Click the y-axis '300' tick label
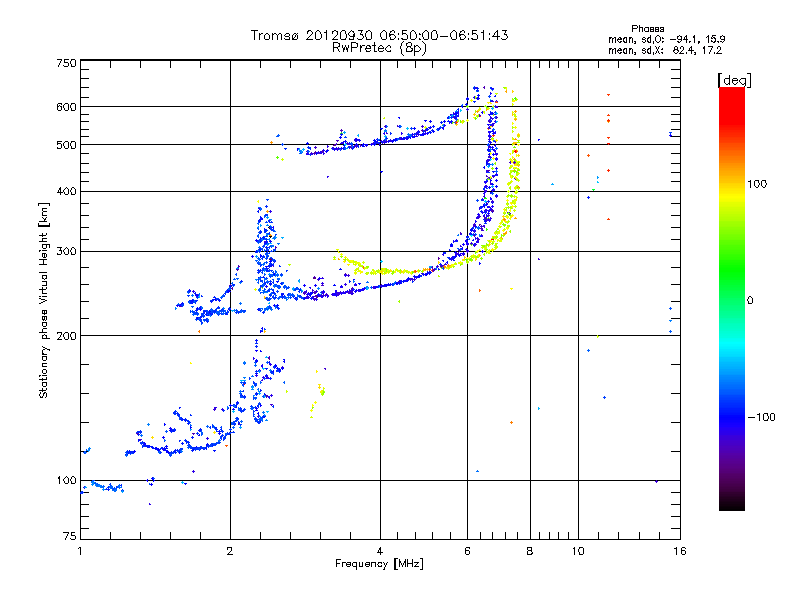The height and width of the screenshot is (600, 800). click(66, 252)
